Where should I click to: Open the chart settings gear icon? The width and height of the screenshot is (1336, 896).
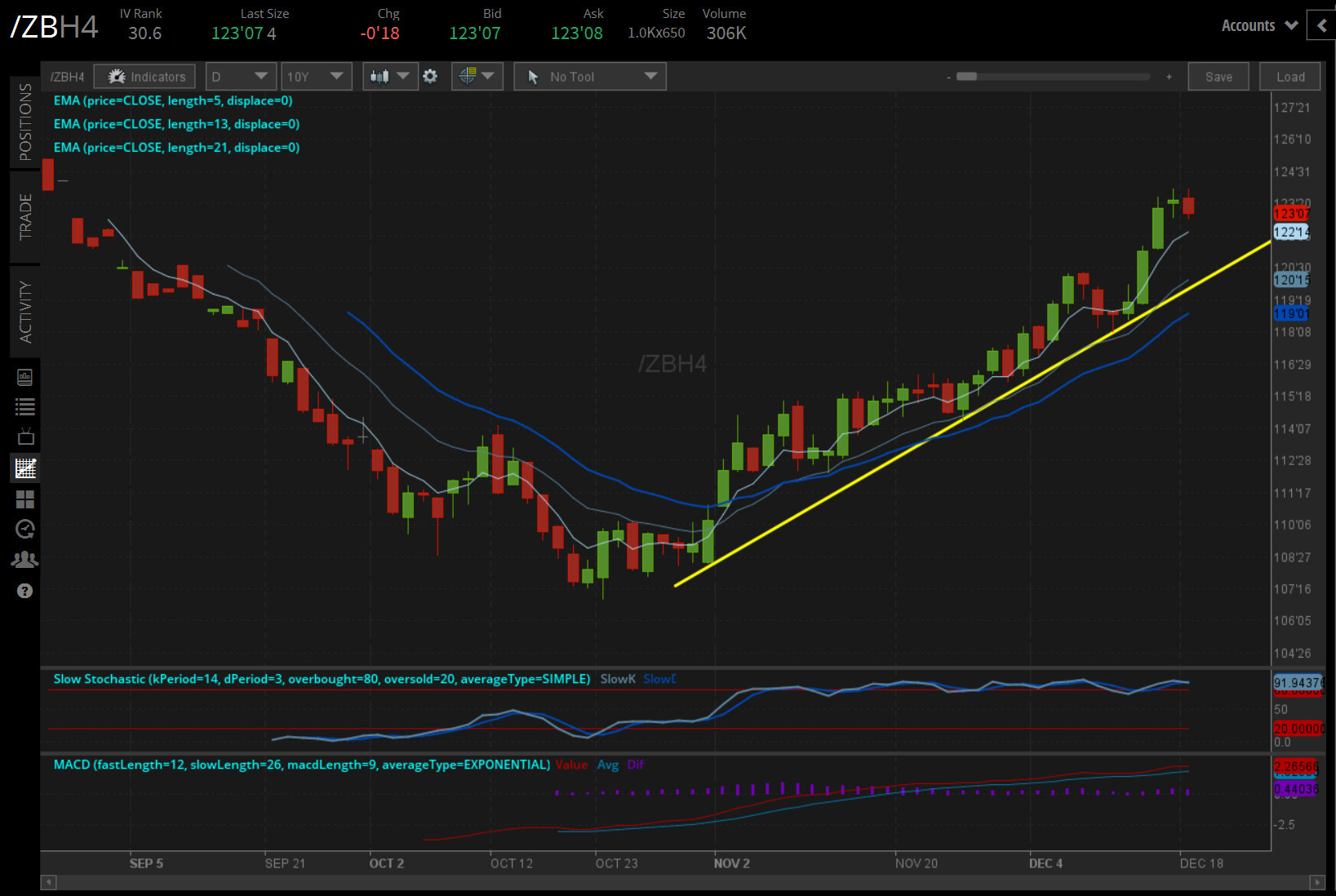pos(430,76)
